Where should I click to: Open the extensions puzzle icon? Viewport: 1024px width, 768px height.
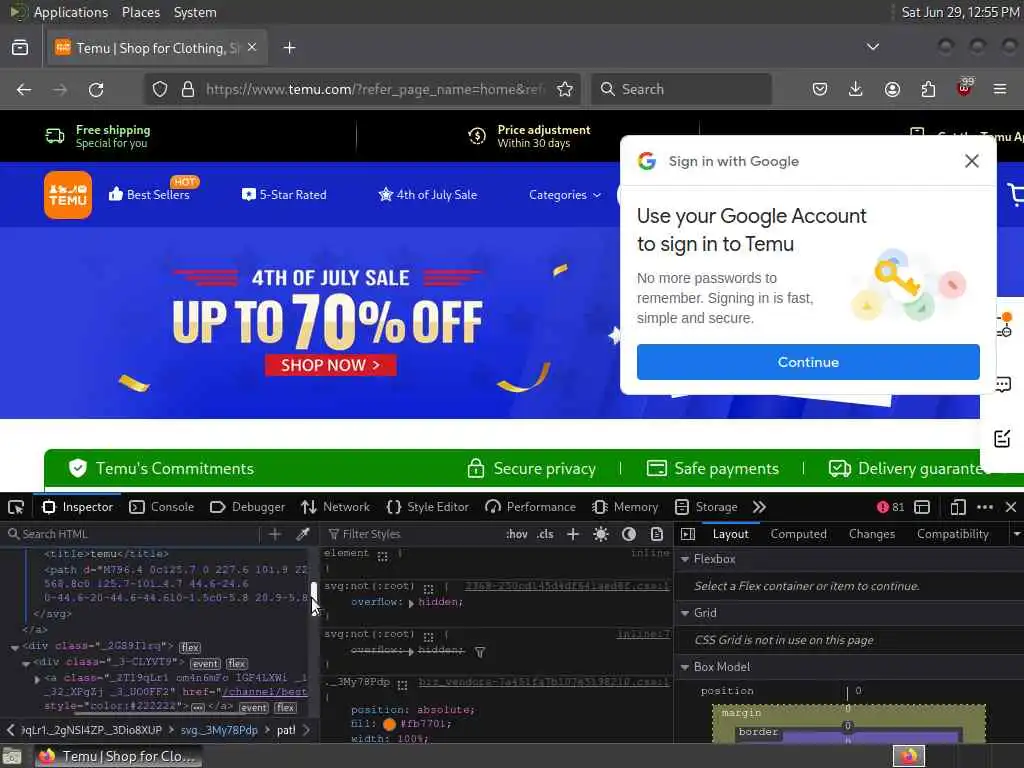tap(928, 89)
